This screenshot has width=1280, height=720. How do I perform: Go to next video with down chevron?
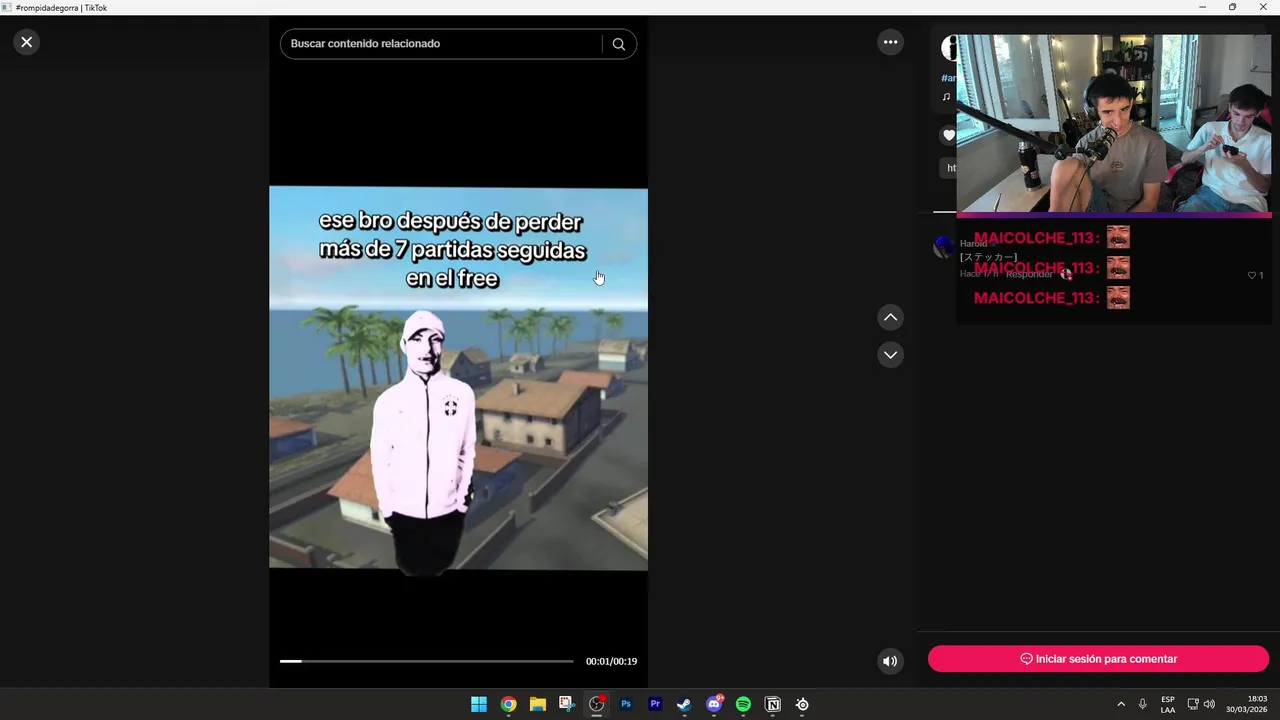click(x=890, y=355)
